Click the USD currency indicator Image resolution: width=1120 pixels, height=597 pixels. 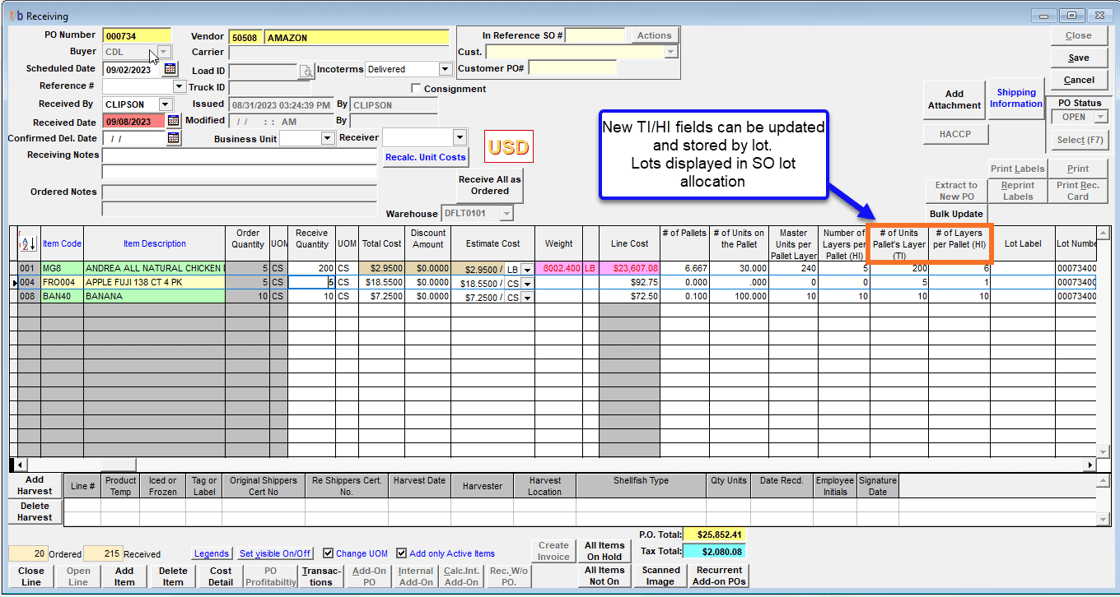(508, 148)
